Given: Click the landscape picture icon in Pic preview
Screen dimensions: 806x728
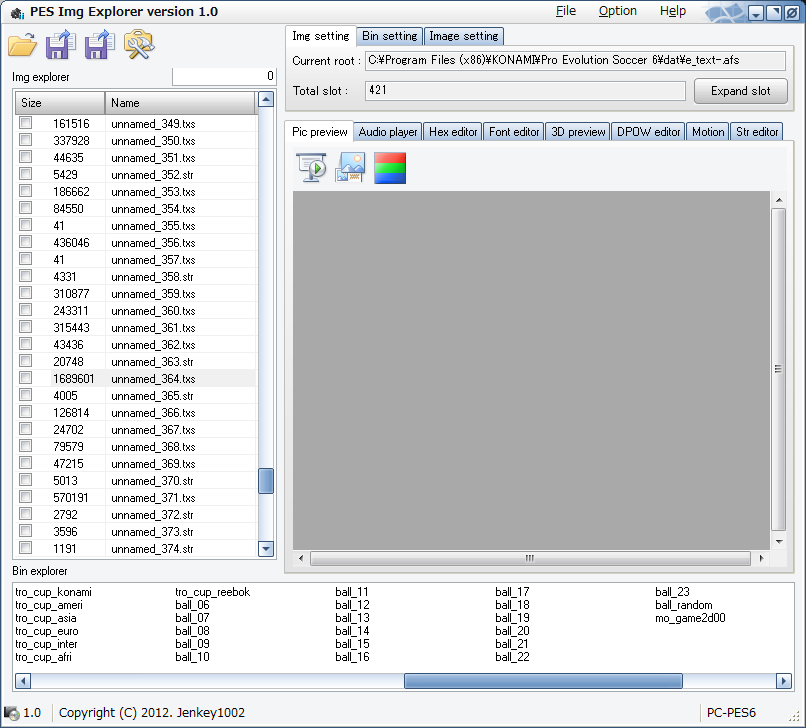Looking at the screenshot, I should click(x=351, y=168).
